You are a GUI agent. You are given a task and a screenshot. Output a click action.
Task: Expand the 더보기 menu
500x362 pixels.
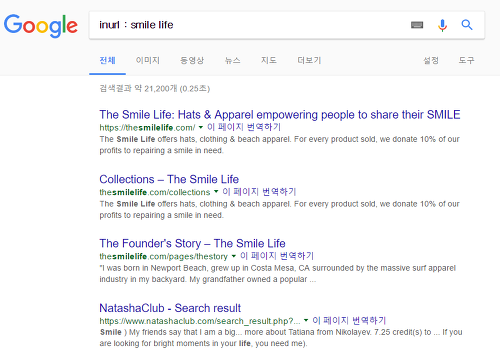(x=309, y=60)
